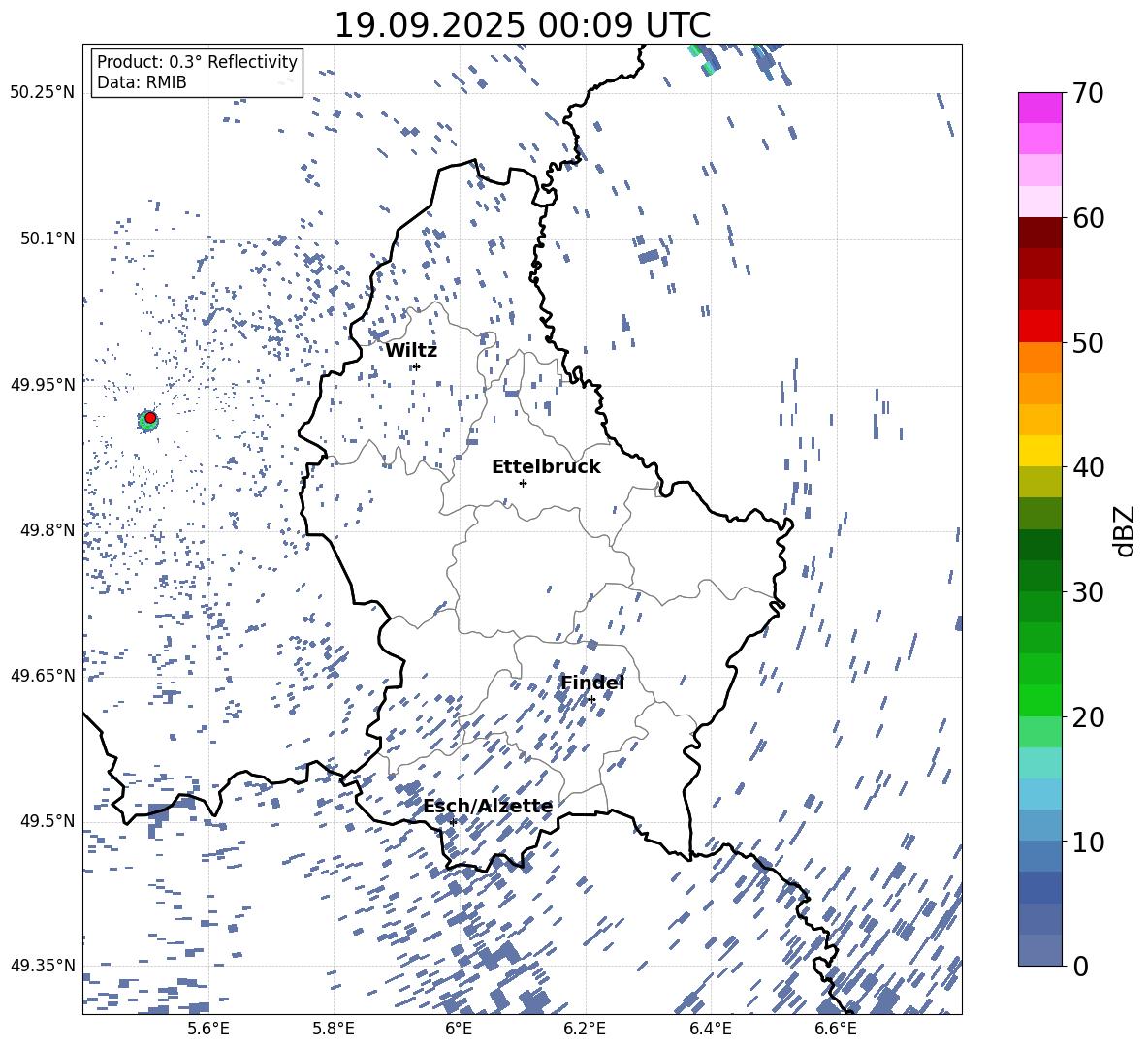Click the orange colorbar segment below 50

(1039, 357)
